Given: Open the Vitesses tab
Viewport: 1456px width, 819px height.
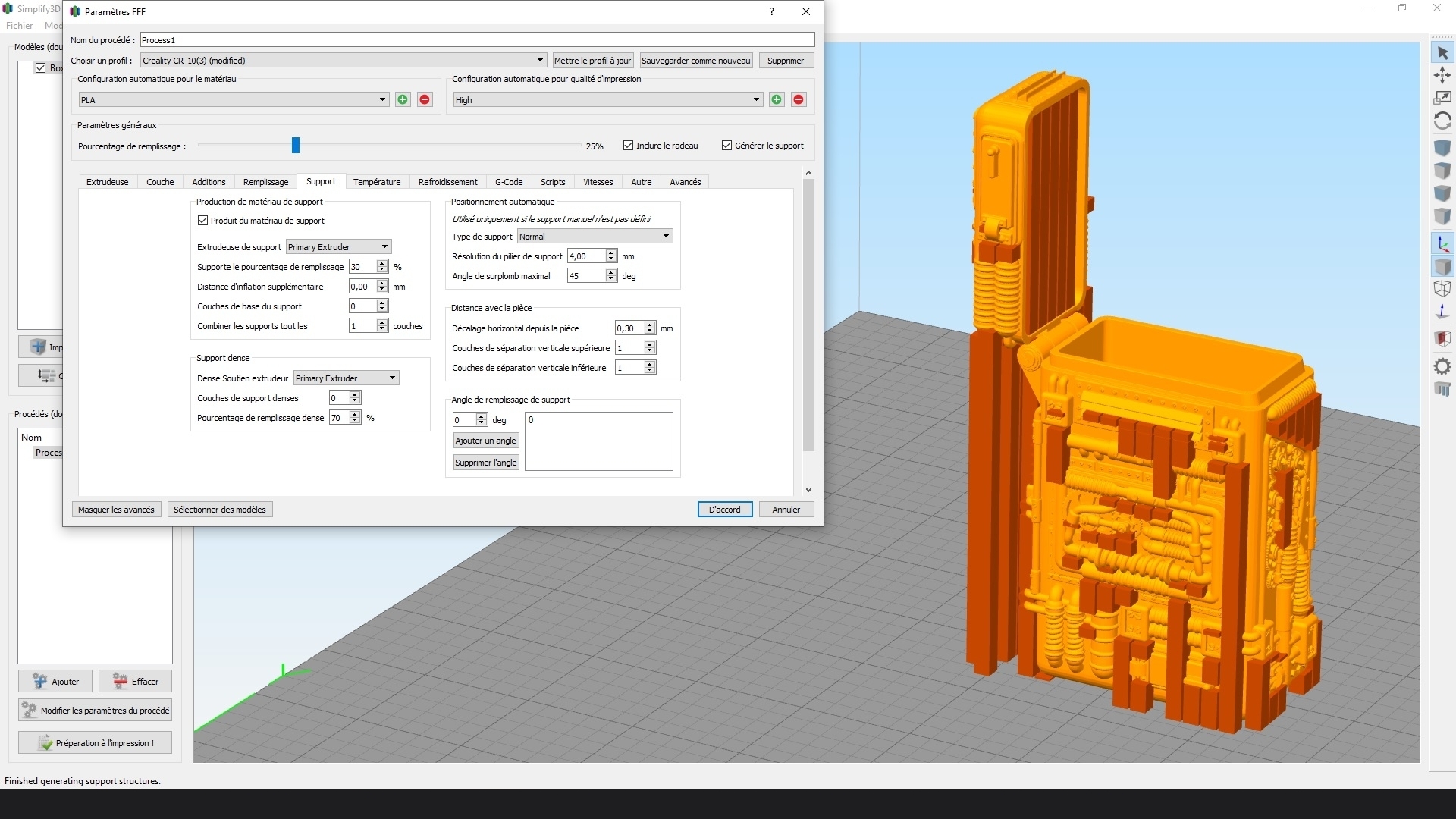Looking at the screenshot, I should tap(598, 182).
